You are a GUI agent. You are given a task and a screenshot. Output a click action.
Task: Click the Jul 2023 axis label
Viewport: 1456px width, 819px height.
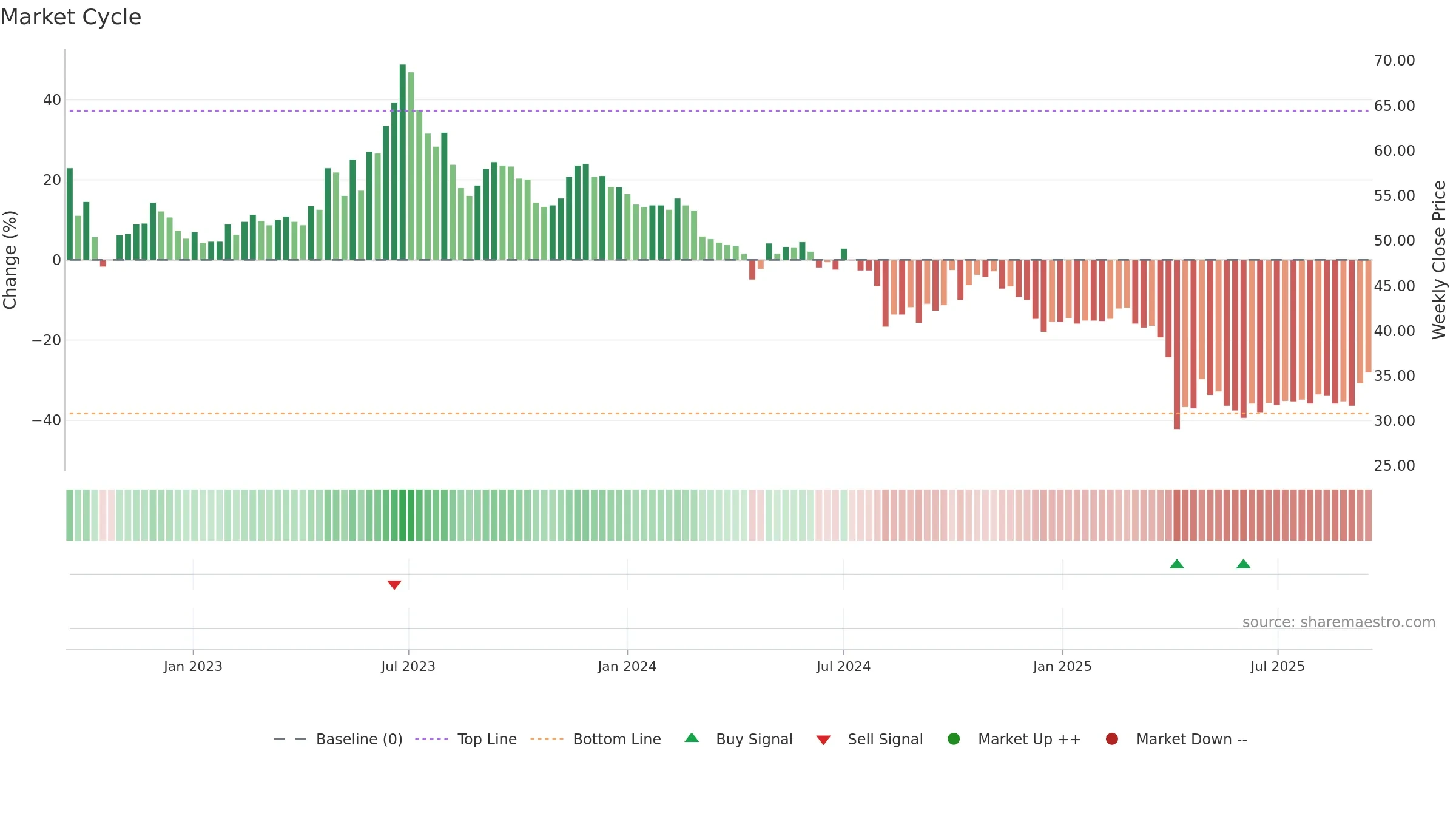click(x=408, y=666)
